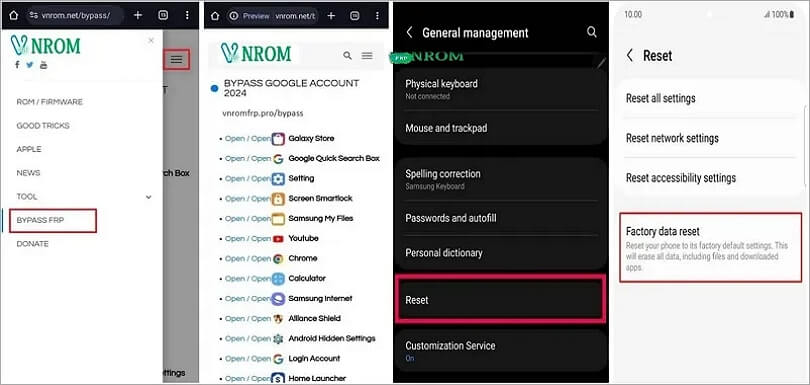Image resolution: width=810 pixels, height=385 pixels.
Task: Open Reset in General management
Action: coord(500,300)
